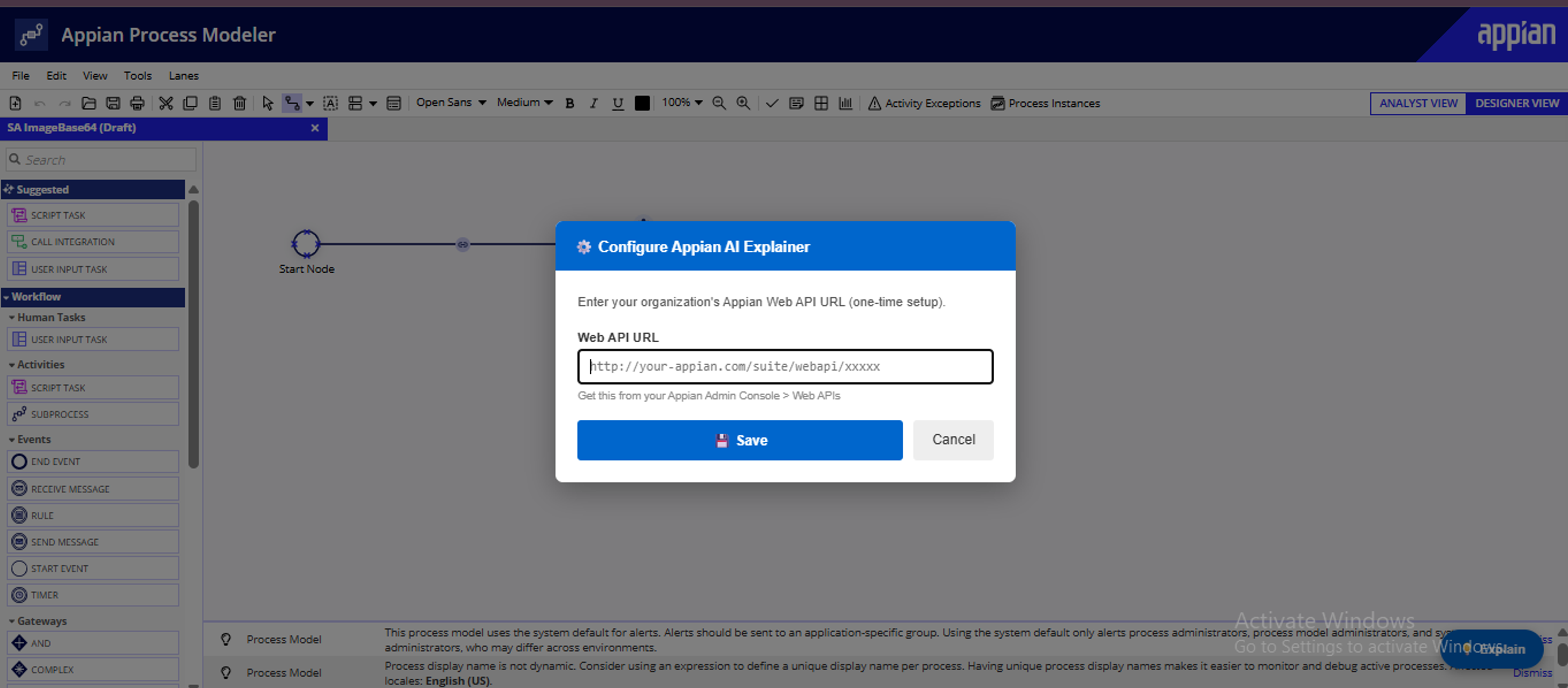Image resolution: width=1568 pixels, height=688 pixels.
Task: Cancel the AI Explainer configuration
Action: point(953,440)
